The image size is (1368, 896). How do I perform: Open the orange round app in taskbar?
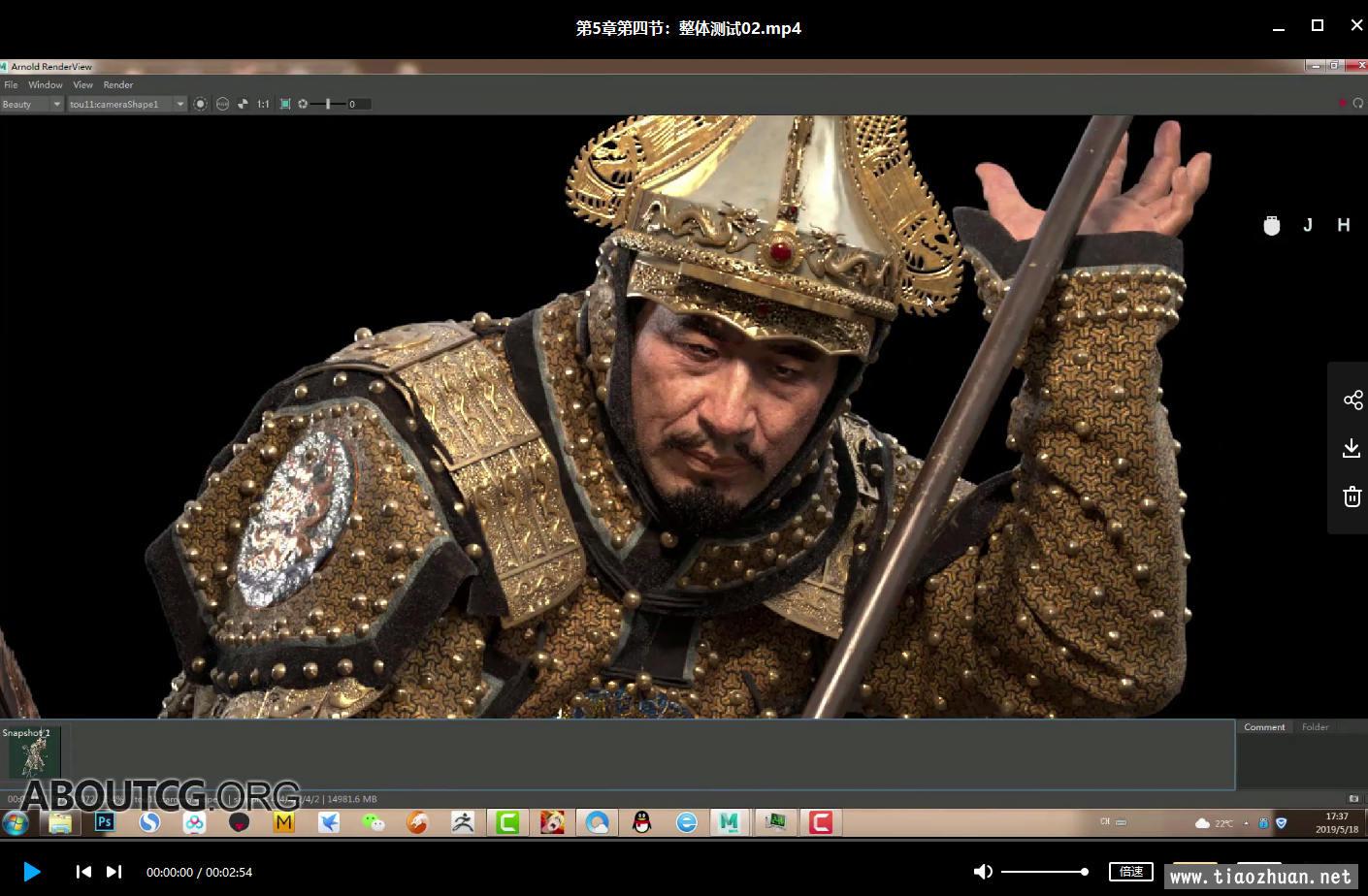[x=417, y=823]
